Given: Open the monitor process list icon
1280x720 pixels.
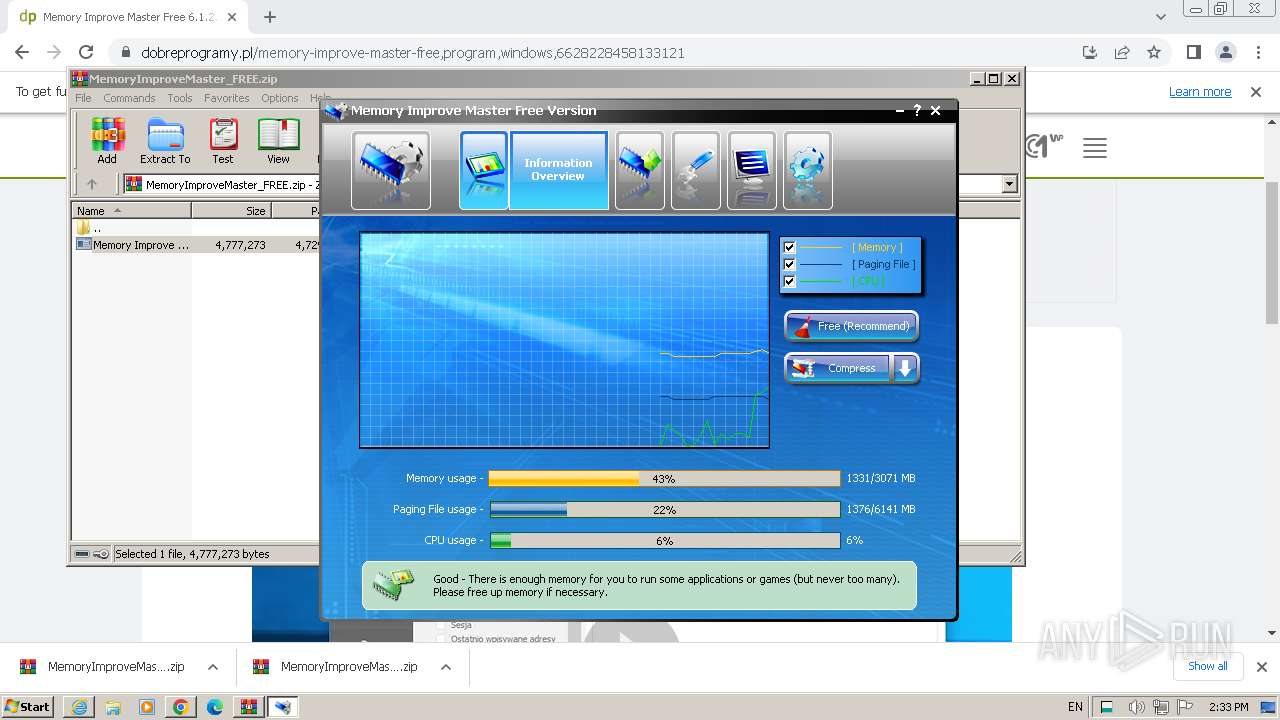Looking at the screenshot, I should pos(752,170).
